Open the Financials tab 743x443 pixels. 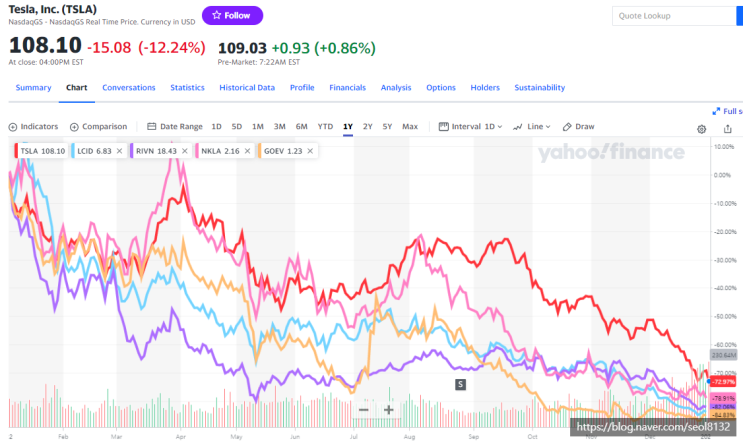[x=347, y=87]
